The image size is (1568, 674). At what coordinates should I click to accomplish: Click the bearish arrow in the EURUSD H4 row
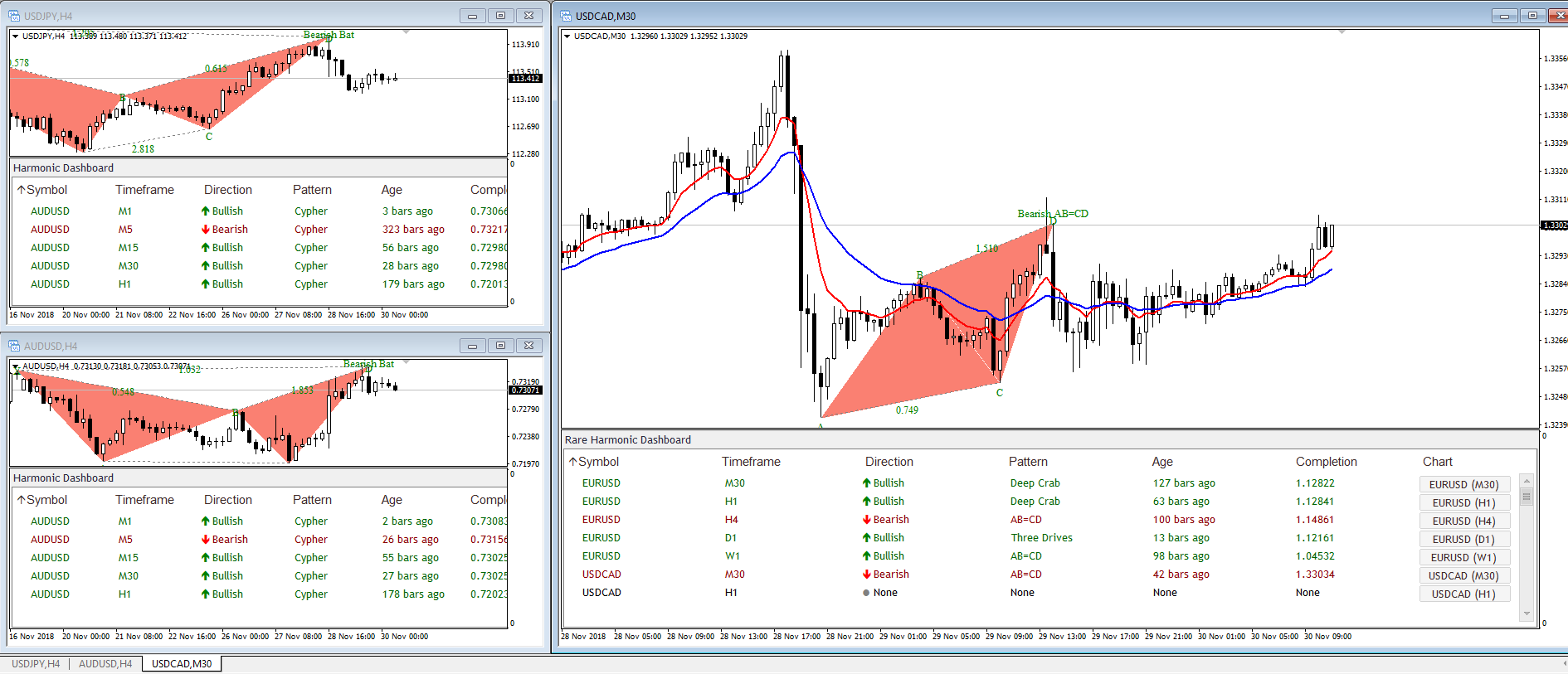pyautogui.click(x=866, y=520)
